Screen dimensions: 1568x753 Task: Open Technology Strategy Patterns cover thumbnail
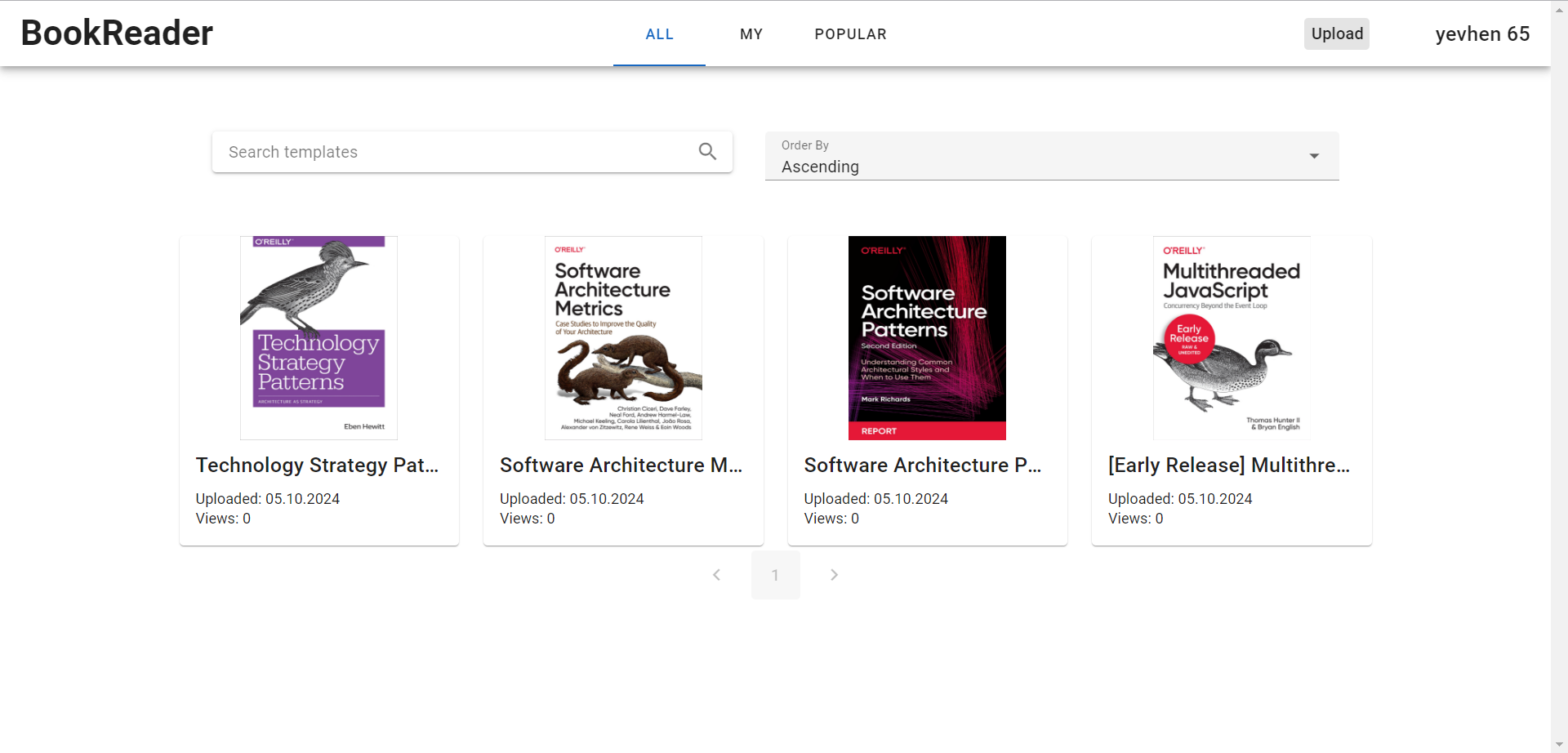[x=318, y=338]
